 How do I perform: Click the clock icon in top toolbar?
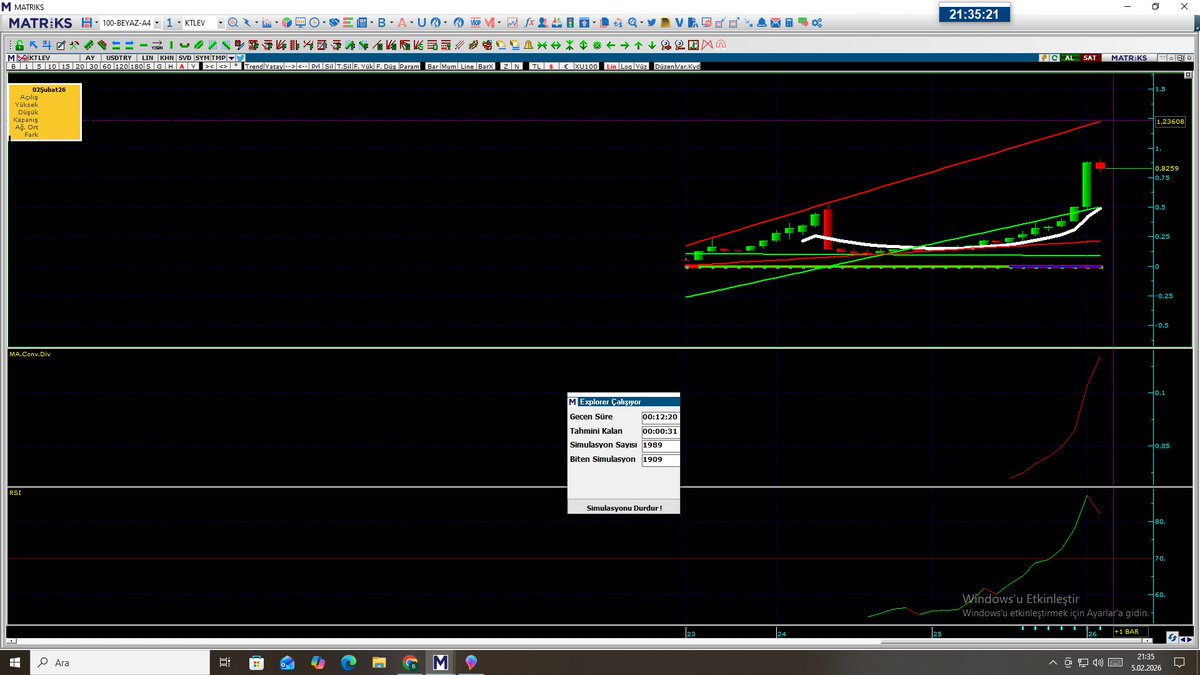[314, 22]
